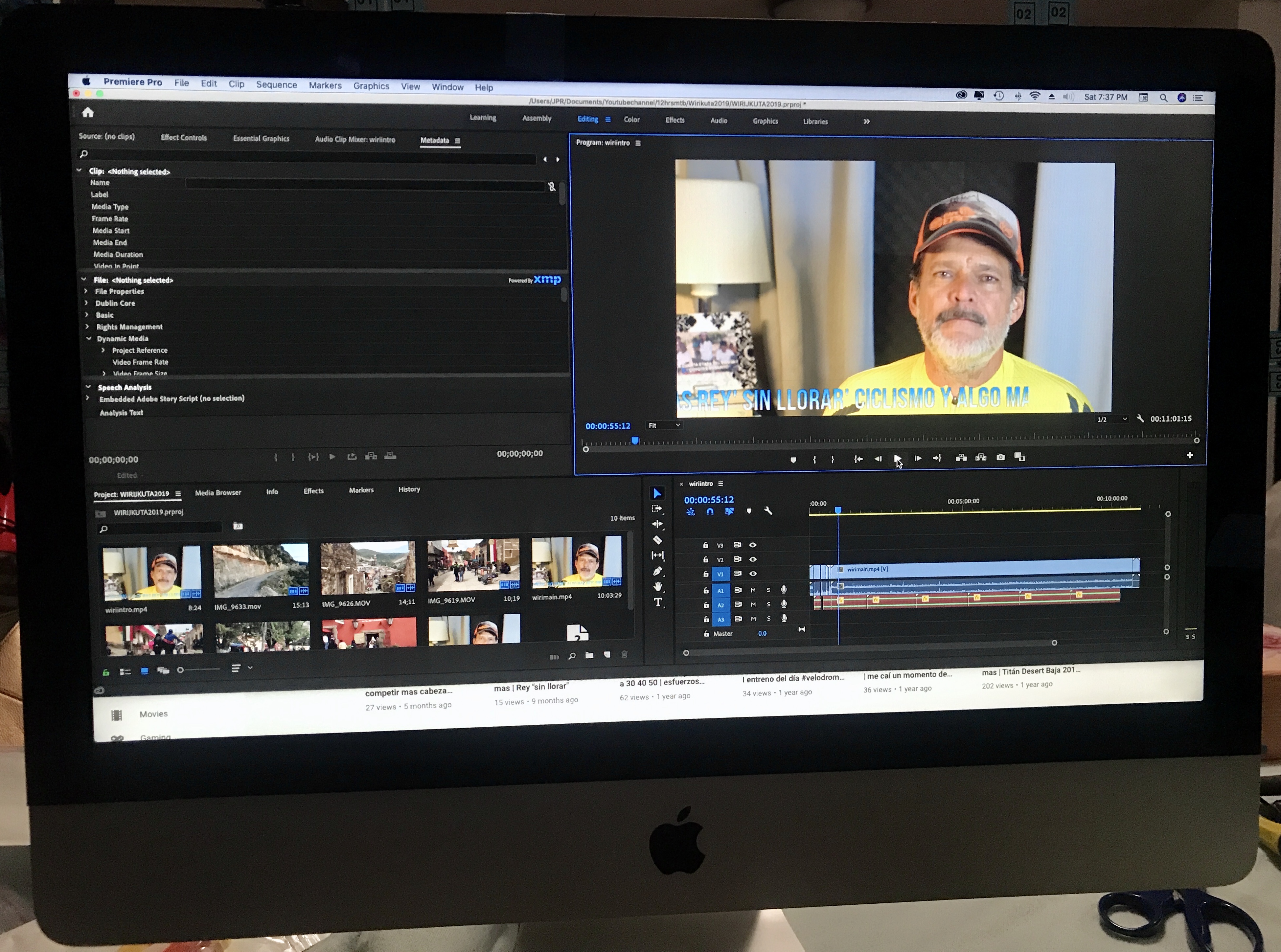
Task: Click the Export Frame camera icon
Action: point(1000,457)
